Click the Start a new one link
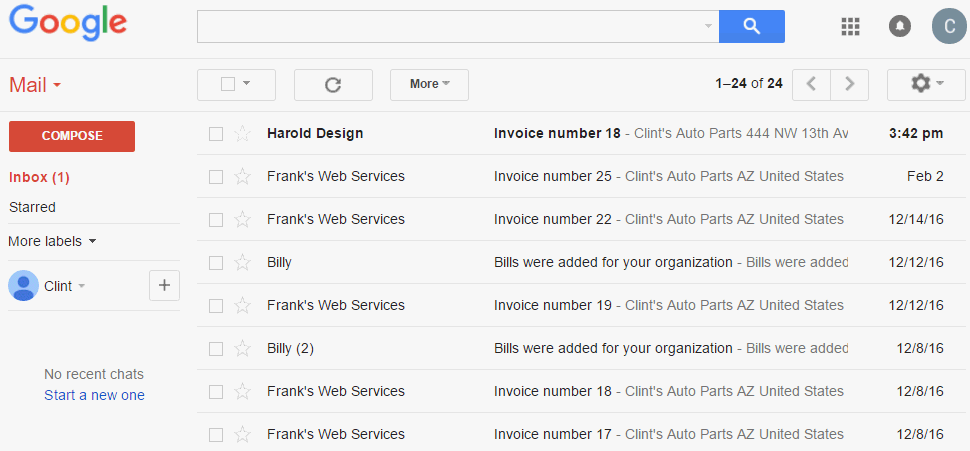The height and width of the screenshot is (451, 970). (x=94, y=395)
